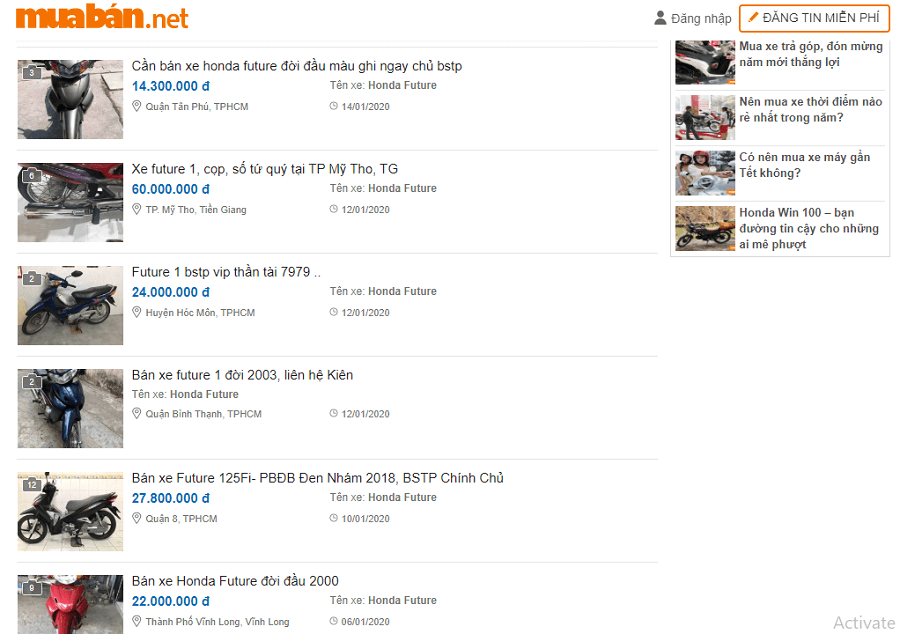
Task: Click thumbnail of the grey Honda Future listing
Action: click(x=70, y=99)
